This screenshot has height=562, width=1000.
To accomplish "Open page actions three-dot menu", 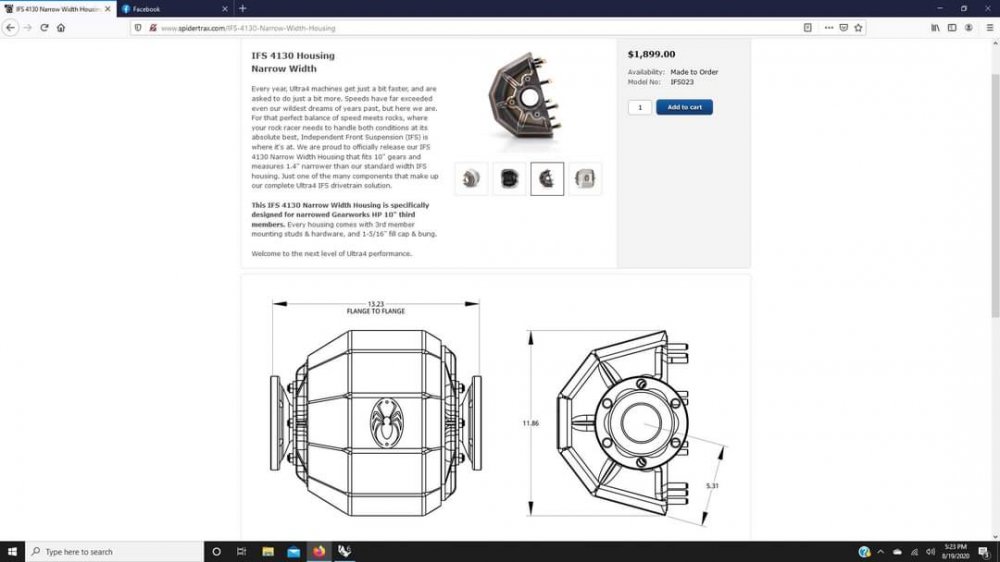I will tap(830, 28).
